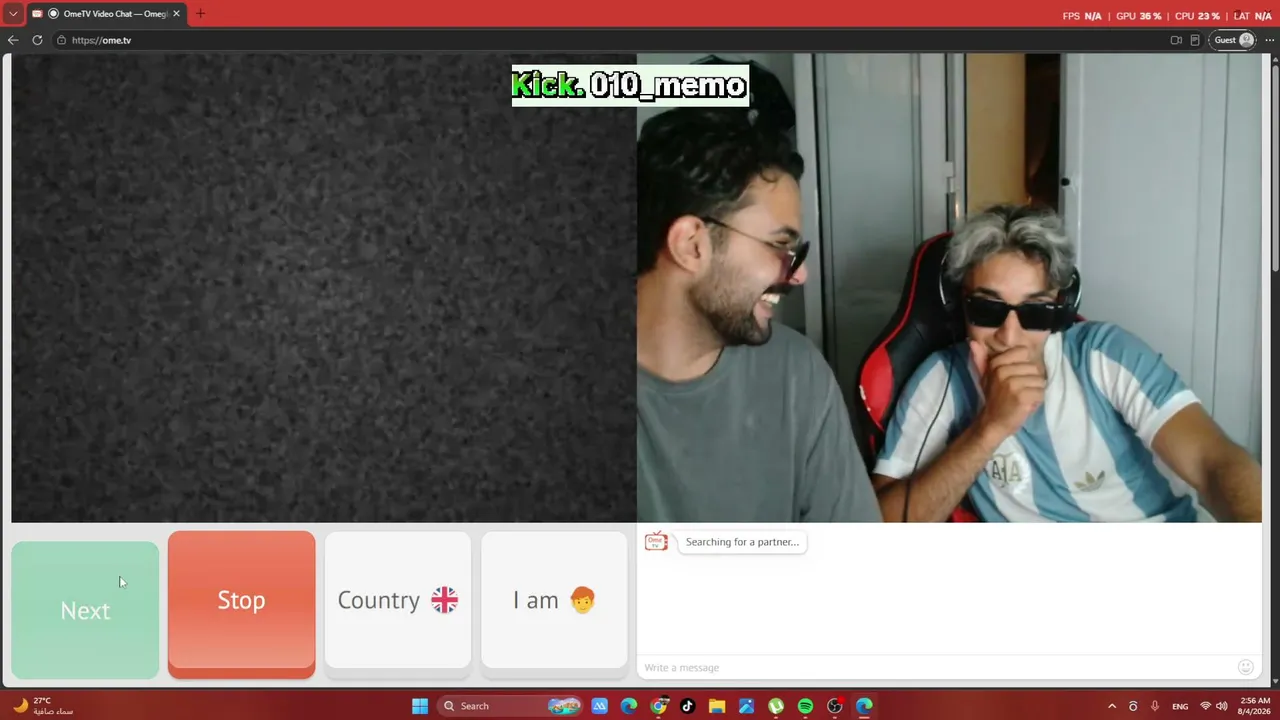Open the reading view icon in toolbar
Screen dimensions: 1280x720
pyautogui.click(x=1195, y=40)
